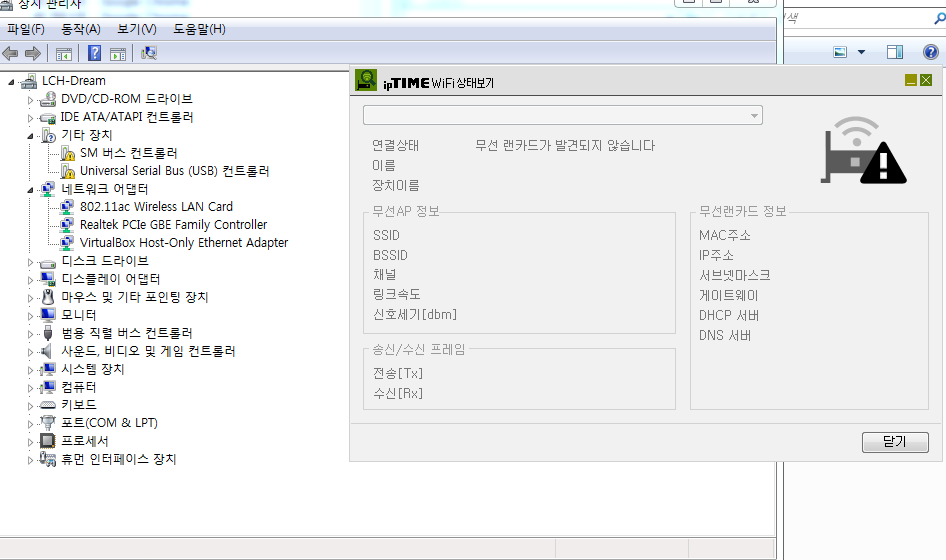The image size is (946, 560).
Task: Click the LCH-Dream computer icon
Action: (28, 81)
